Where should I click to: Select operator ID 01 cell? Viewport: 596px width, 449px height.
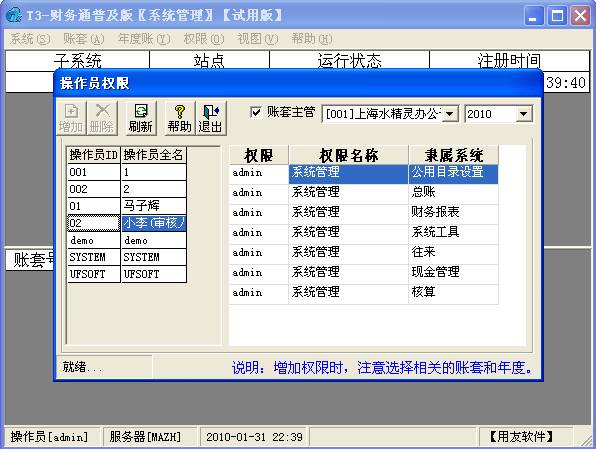94,206
